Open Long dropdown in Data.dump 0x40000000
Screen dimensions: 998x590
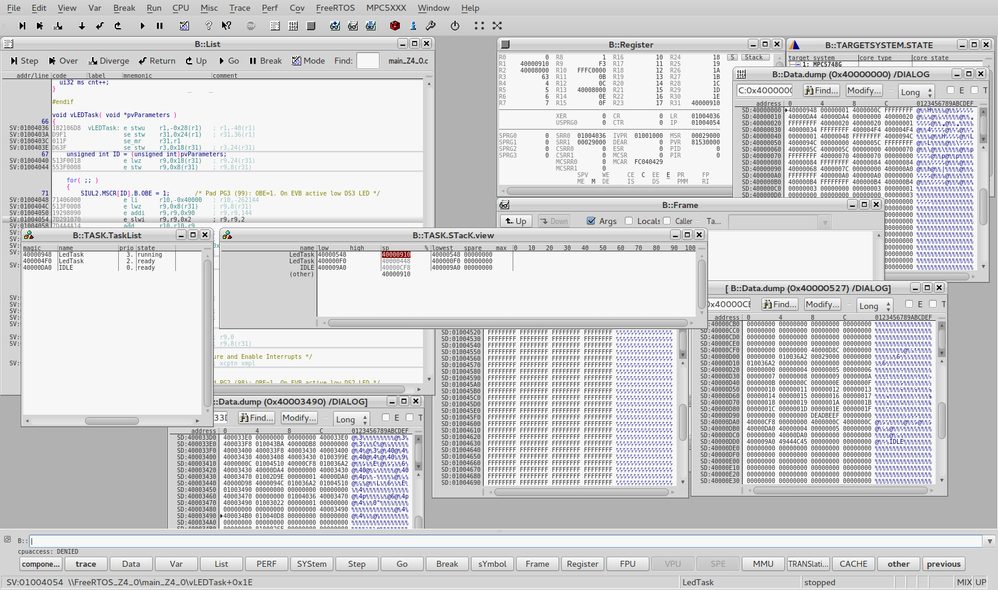917,92
